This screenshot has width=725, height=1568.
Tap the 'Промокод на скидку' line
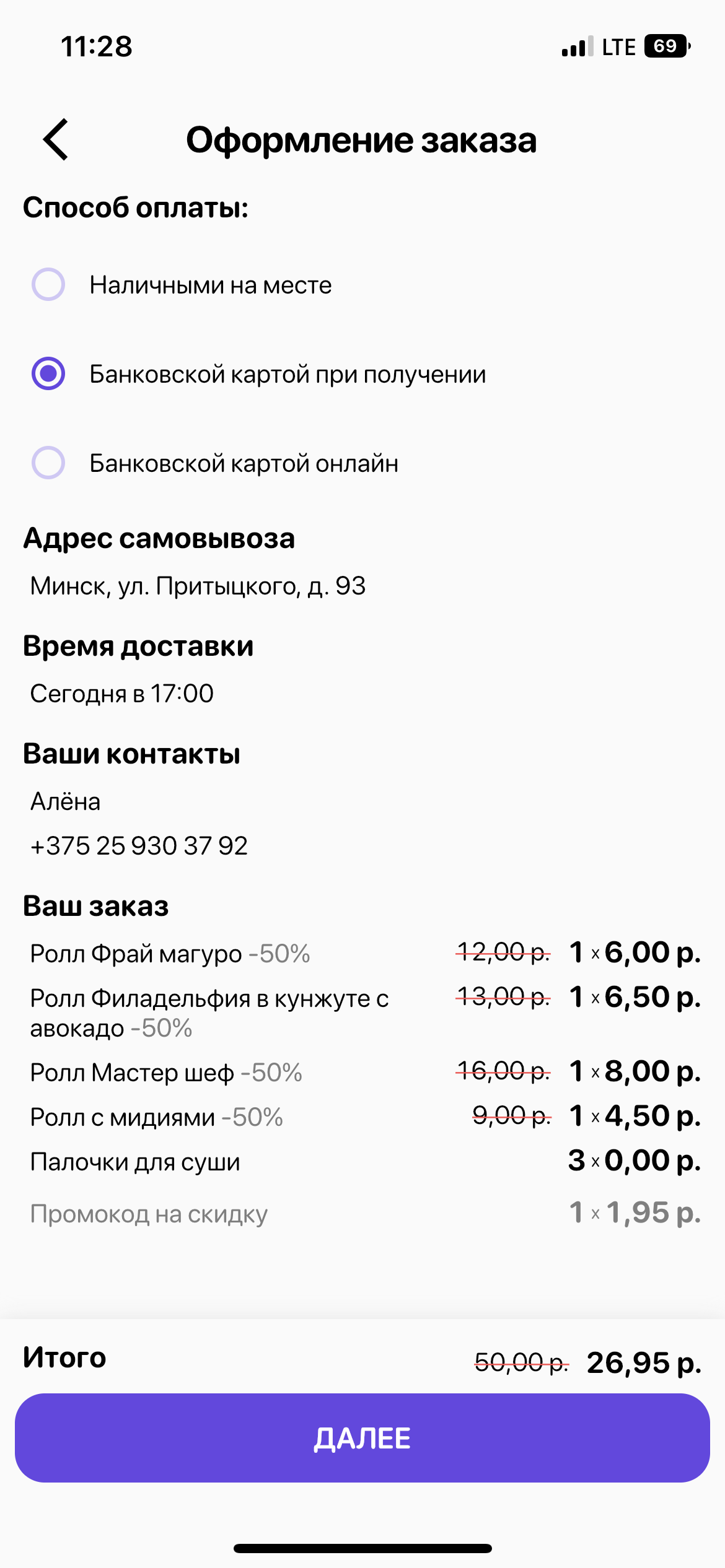pos(149,1214)
